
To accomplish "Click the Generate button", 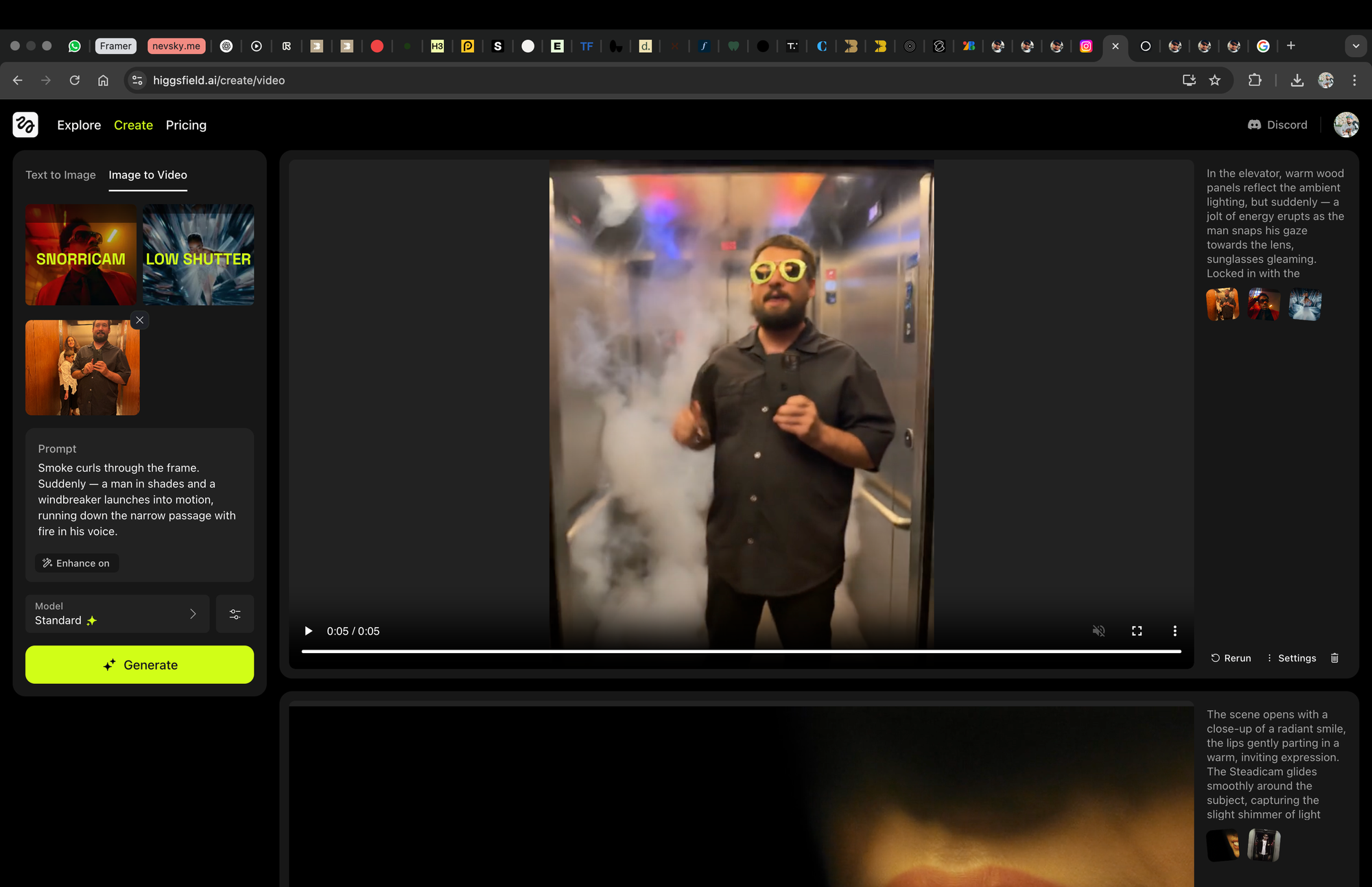I will 139,665.
